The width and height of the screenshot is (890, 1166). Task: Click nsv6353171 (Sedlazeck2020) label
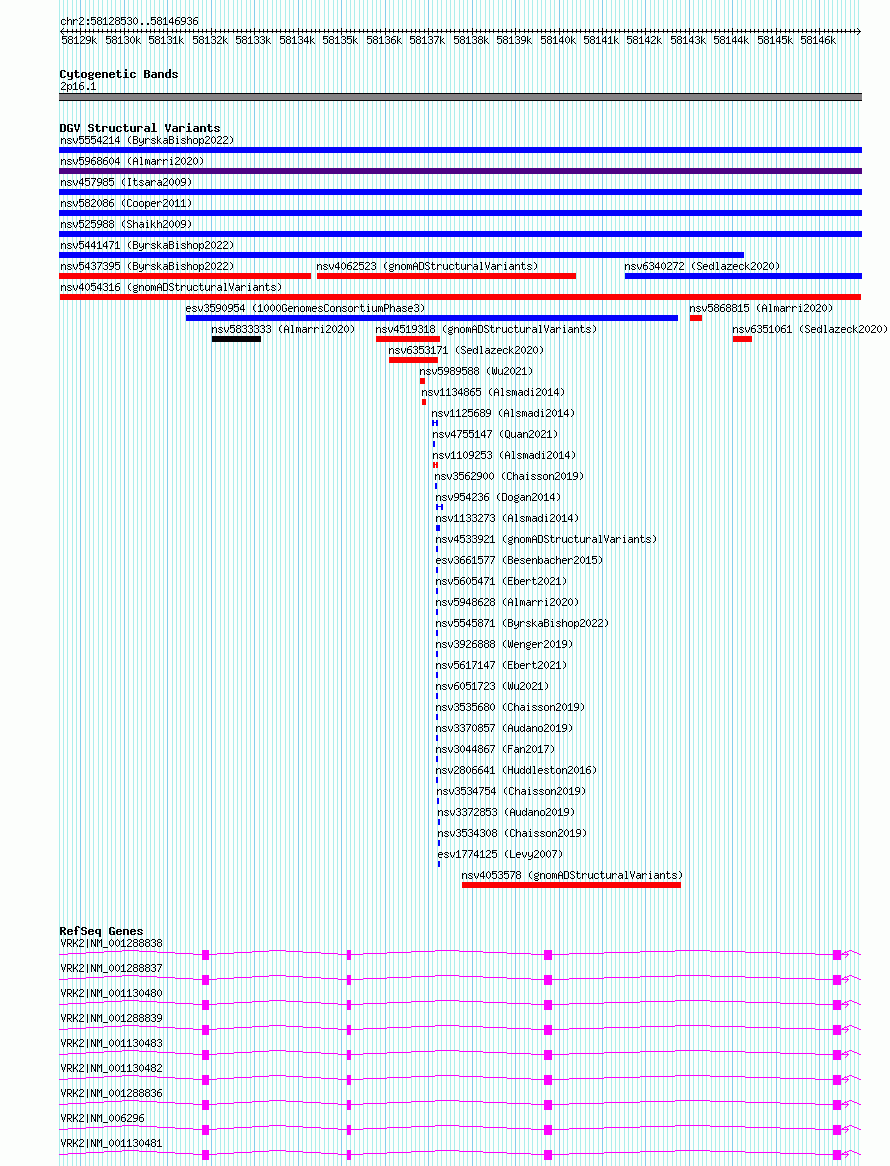(x=466, y=350)
